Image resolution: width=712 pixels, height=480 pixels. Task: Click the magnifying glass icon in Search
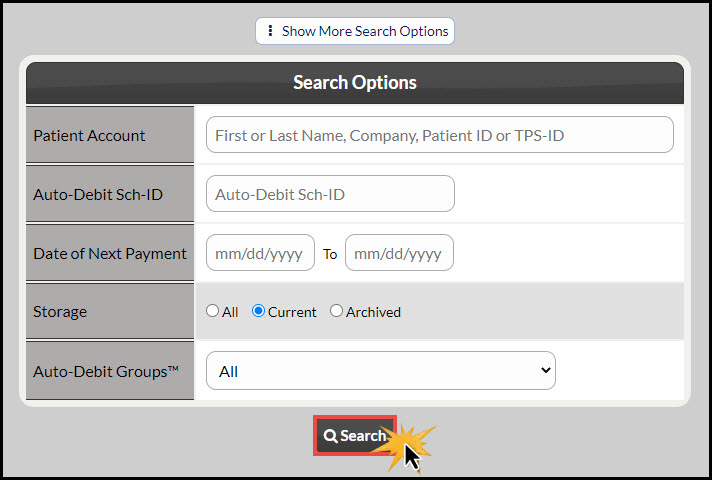(x=330, y=436)
